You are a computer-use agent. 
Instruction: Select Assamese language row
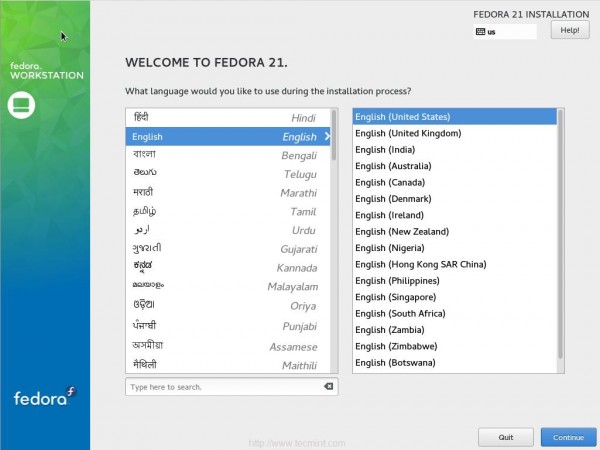point(228,346)
